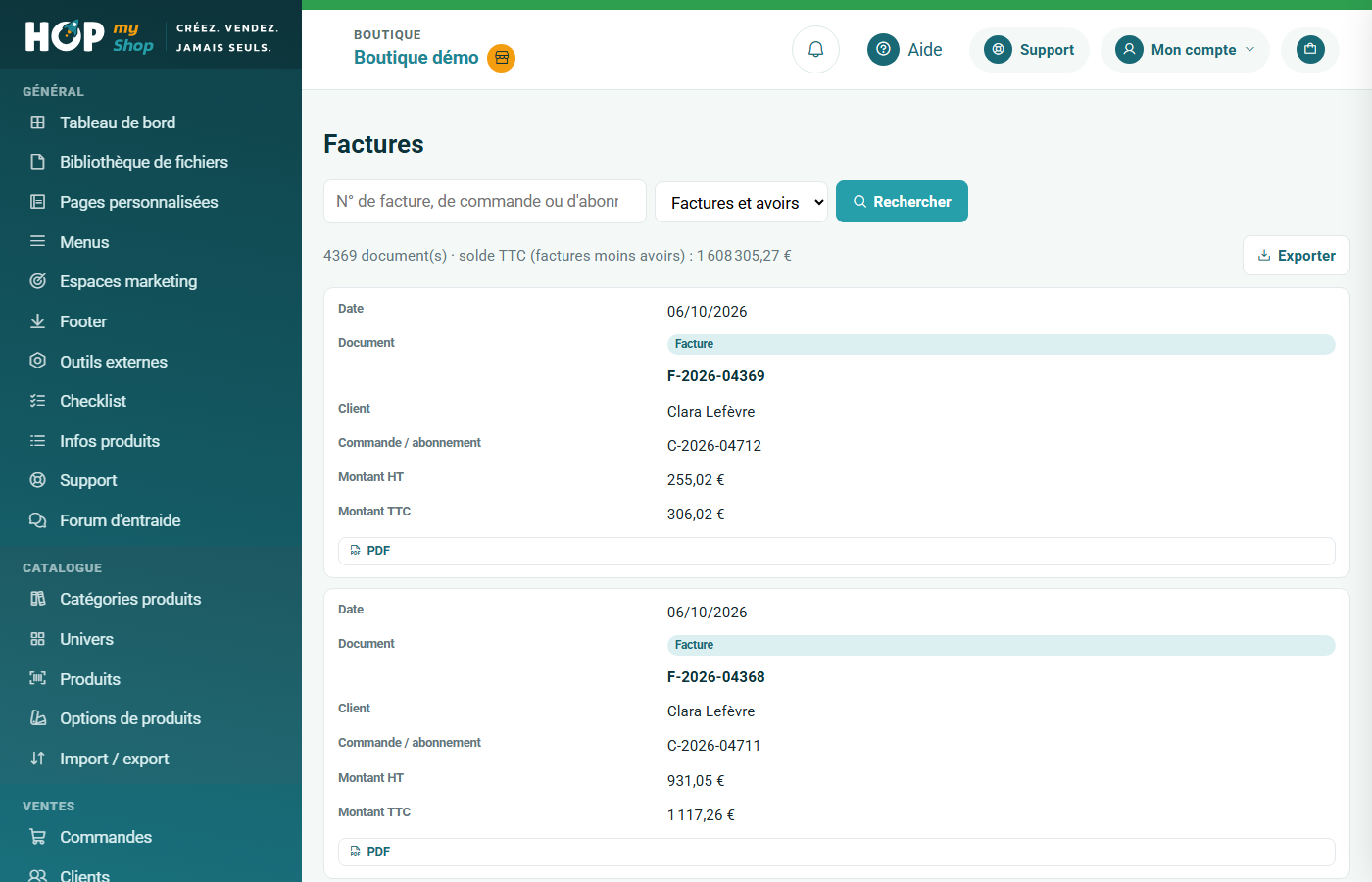Click the Bibliothèque de fichiers file icon
Image resolution: width=1372 pixels, height=882 pixels.
coord(38,162)
